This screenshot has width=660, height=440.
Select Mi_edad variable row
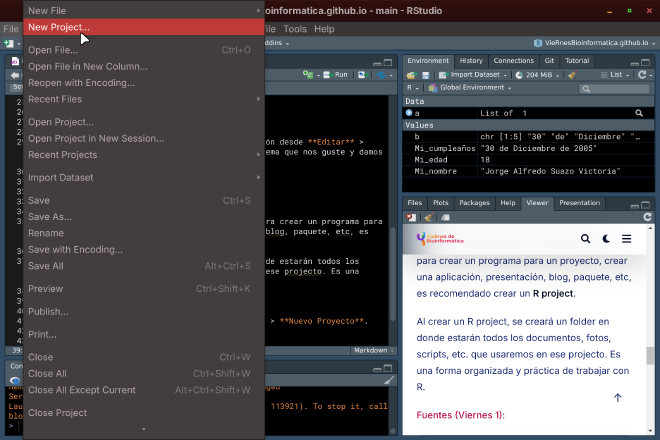coord(528,160)
